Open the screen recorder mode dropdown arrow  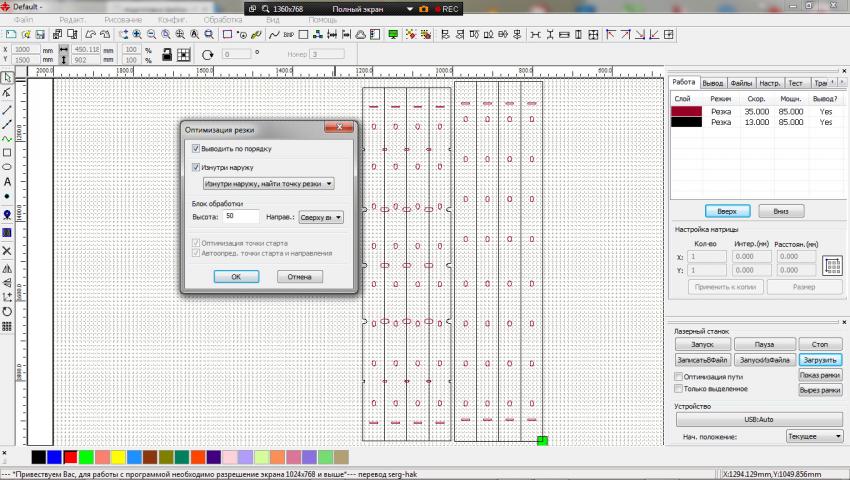click(x=410, y=9)
